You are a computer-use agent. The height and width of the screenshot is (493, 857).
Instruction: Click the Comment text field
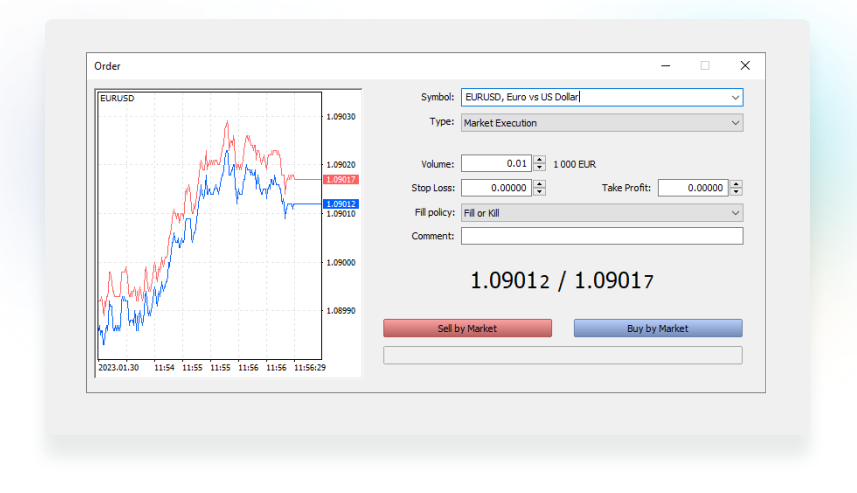[x=602, y=236]
